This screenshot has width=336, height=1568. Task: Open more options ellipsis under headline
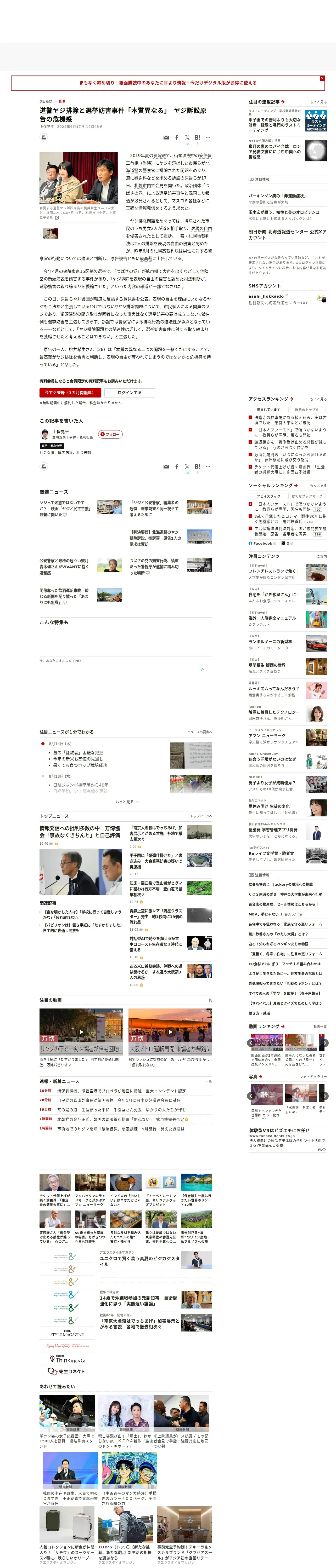pyautogui.click(x=208, y=137)
